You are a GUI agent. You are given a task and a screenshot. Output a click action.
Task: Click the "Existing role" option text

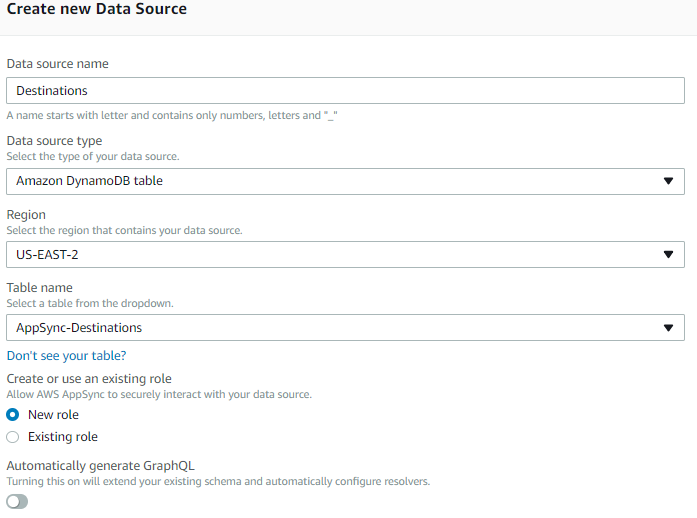pos(63,437)
